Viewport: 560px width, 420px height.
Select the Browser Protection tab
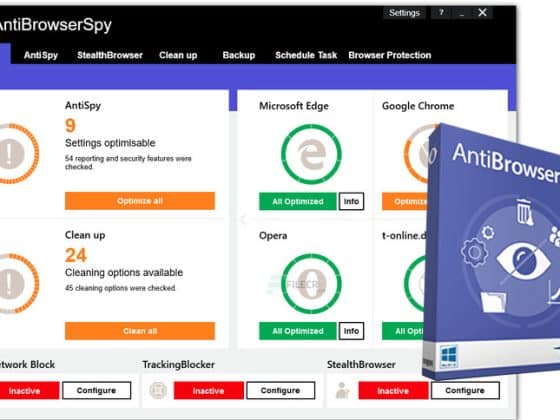(x=390, y=55)
